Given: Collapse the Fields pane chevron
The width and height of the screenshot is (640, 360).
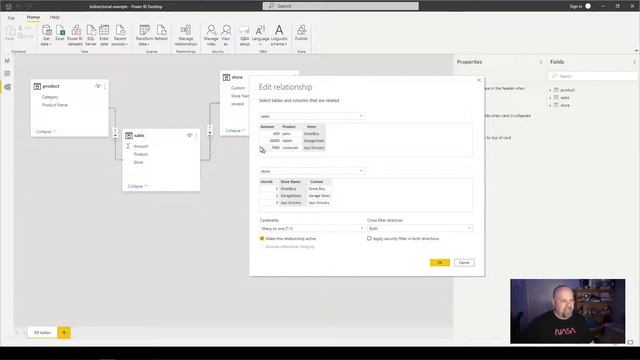Looking at the screenshot, I should click(x=634, y=62).
